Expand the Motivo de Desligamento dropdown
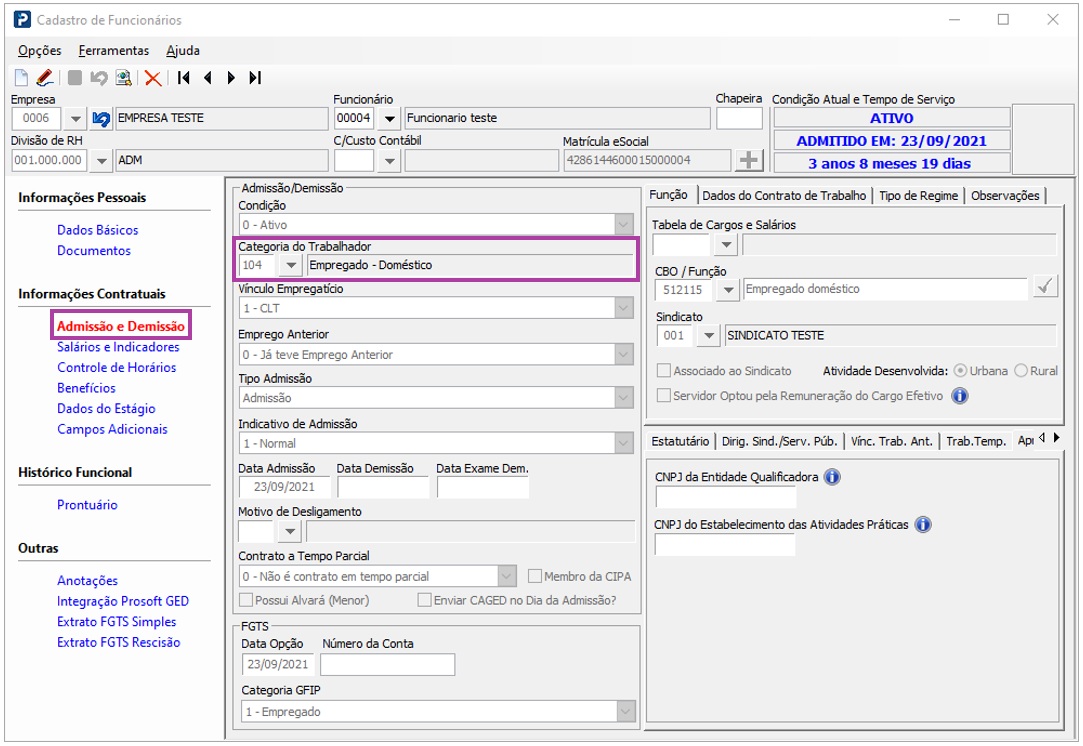This screenshot has height=746, width=1083. click(290, 531)
